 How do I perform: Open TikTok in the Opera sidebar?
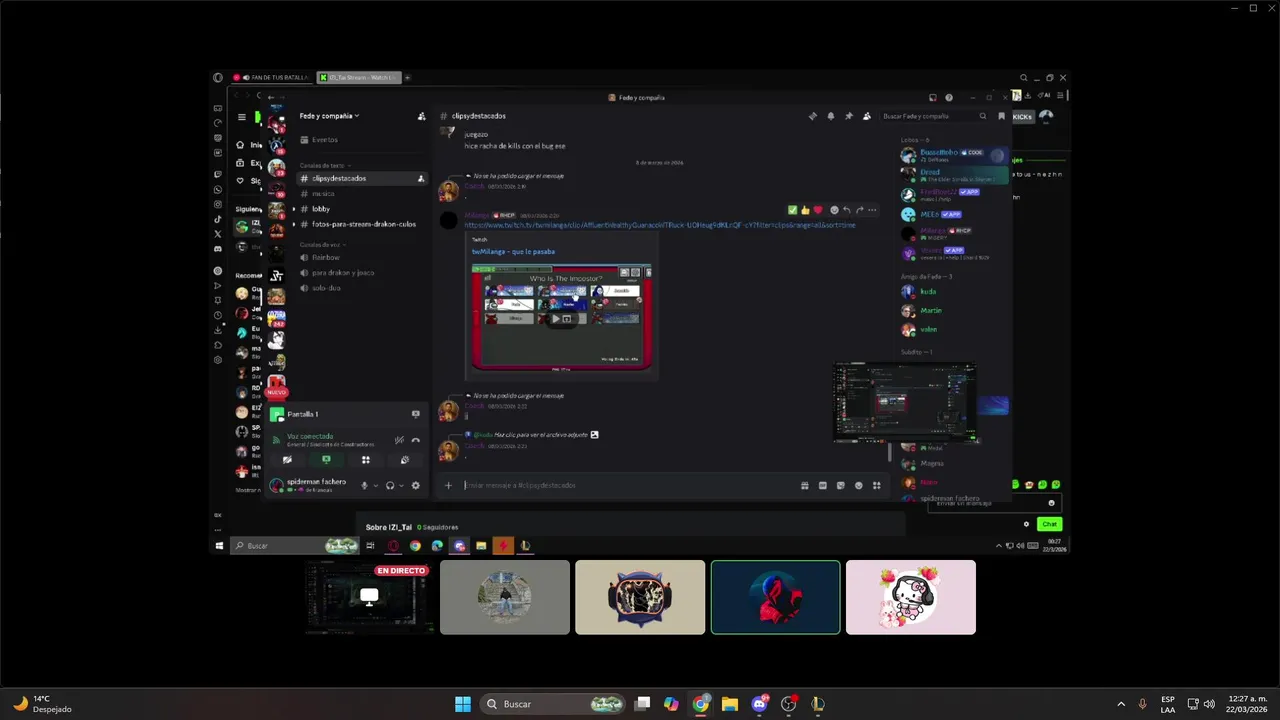point(218,219)
